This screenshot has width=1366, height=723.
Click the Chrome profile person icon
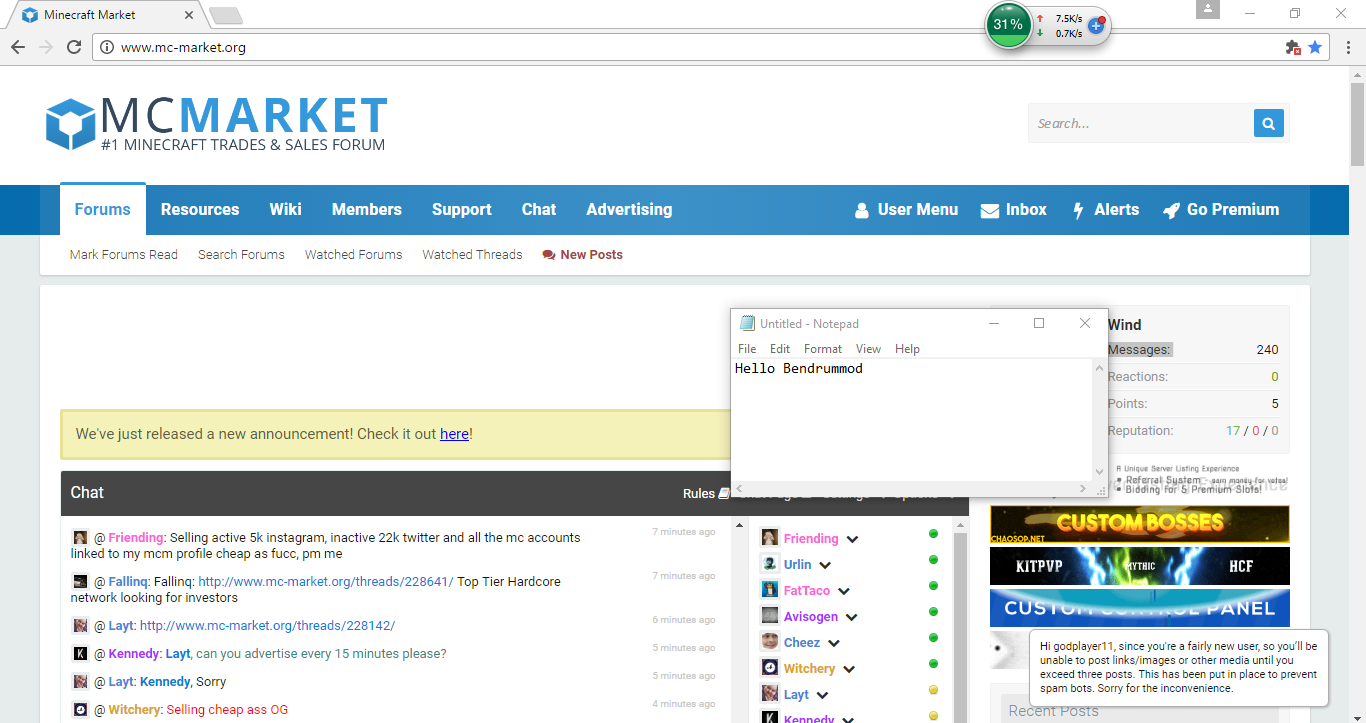1208,9
